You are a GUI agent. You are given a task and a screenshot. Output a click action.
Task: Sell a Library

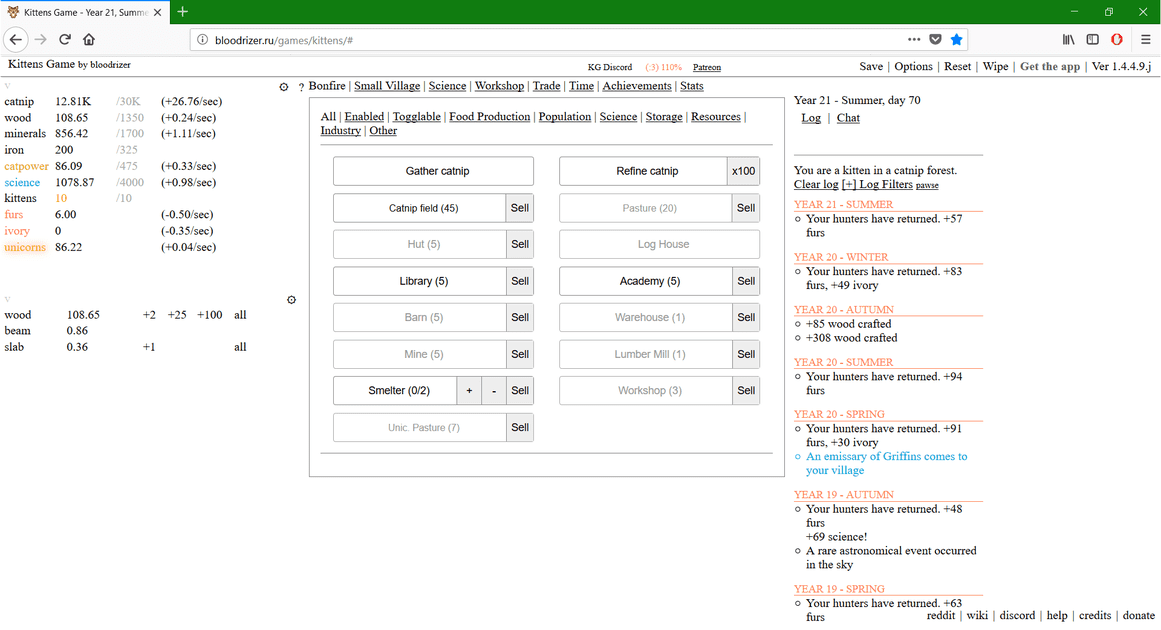(520, 281)
